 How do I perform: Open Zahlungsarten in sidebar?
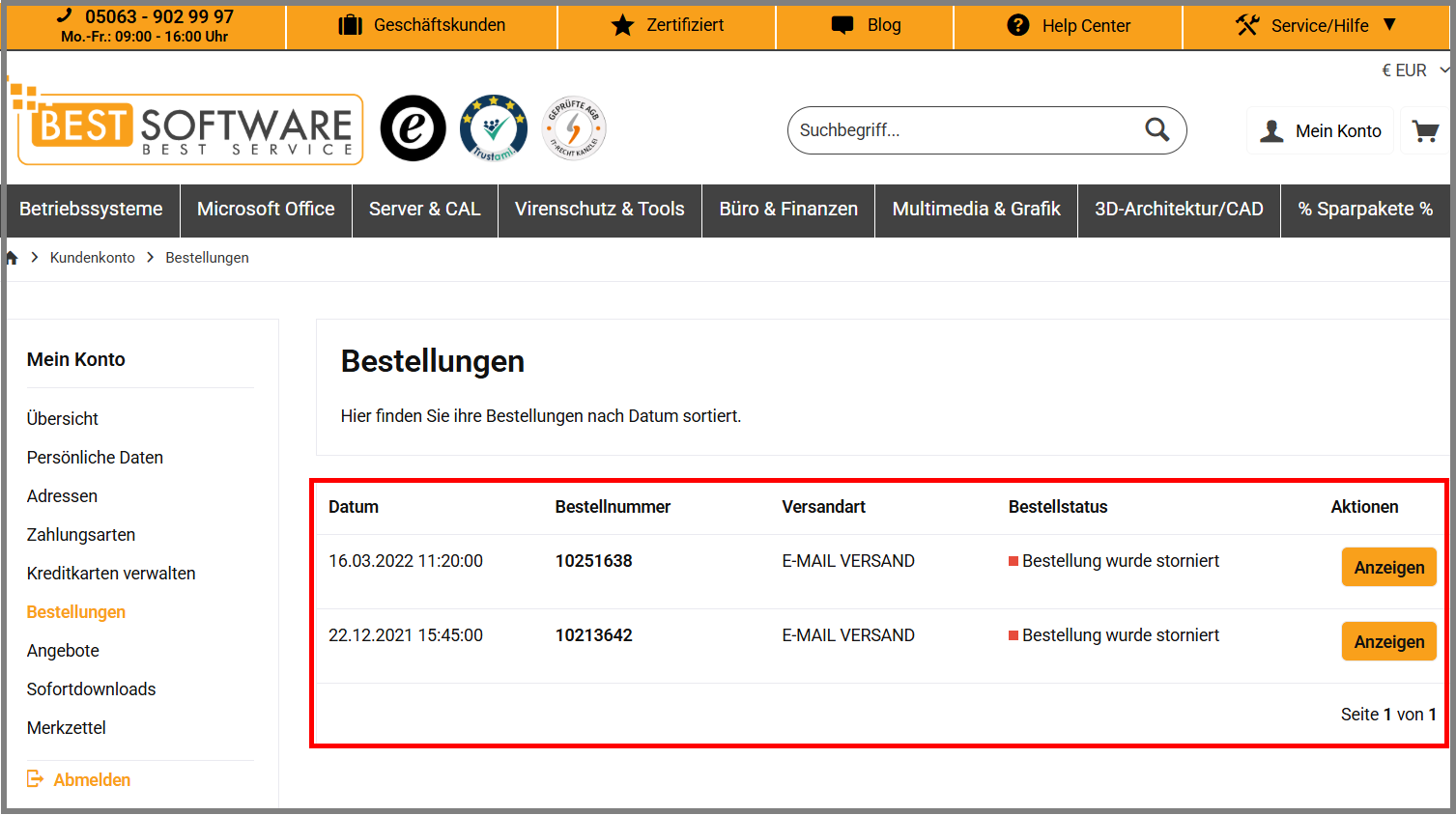click(81, 535)
